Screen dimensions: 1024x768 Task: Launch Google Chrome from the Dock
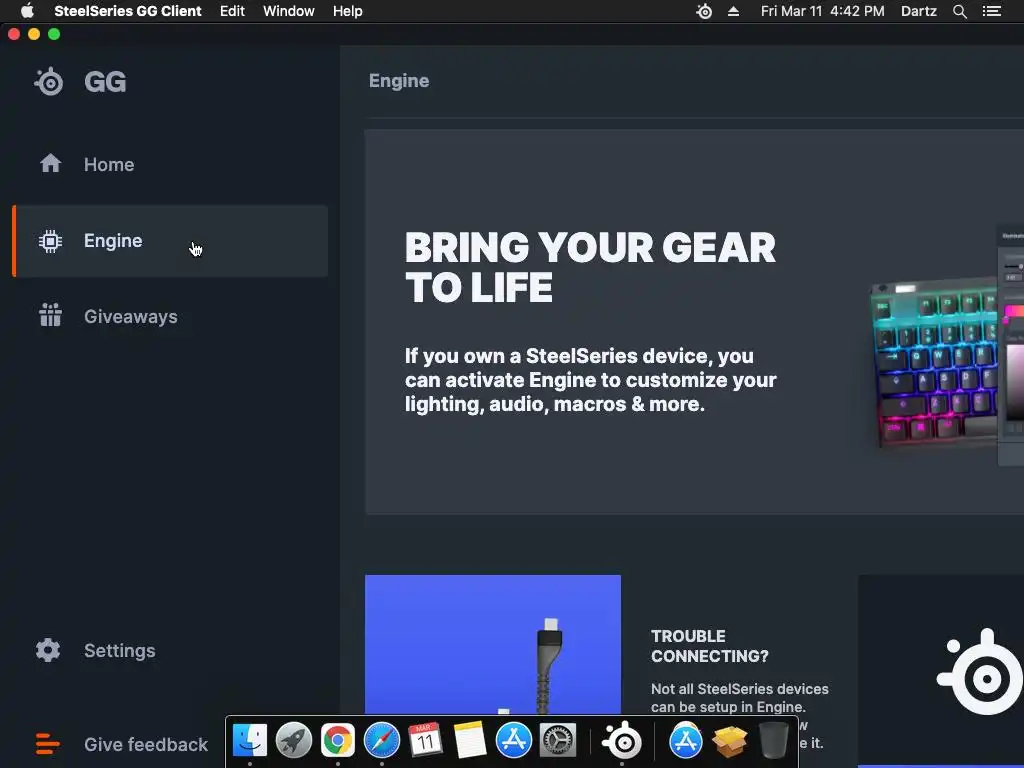coord(338,740)
